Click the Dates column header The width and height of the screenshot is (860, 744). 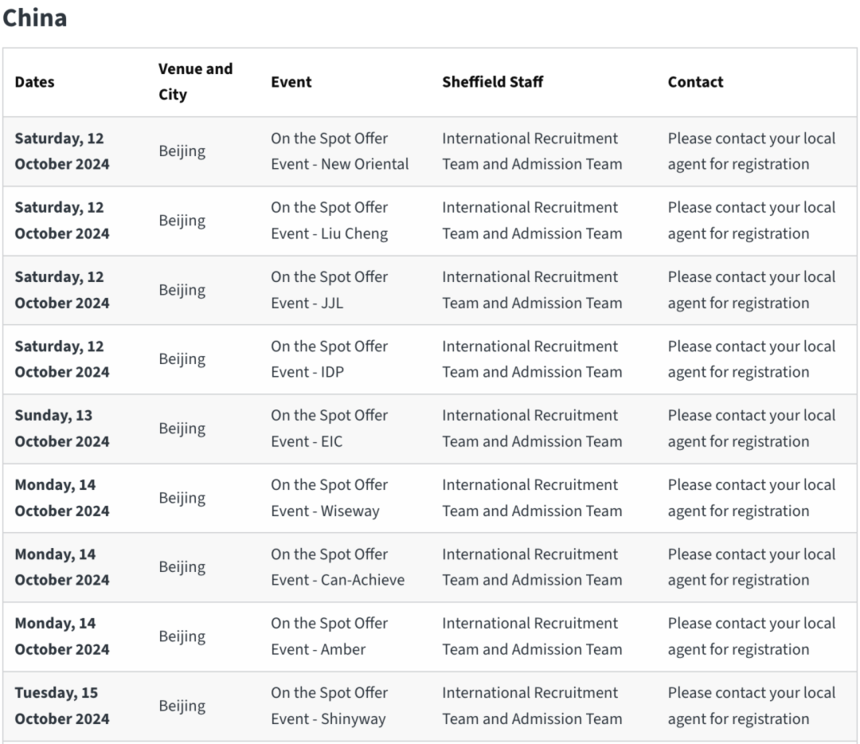(35, 82)
